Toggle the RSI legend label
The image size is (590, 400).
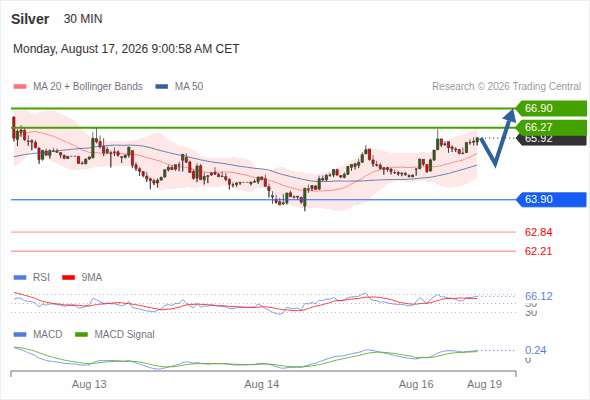pyautogui.click(x=41, y=277)
